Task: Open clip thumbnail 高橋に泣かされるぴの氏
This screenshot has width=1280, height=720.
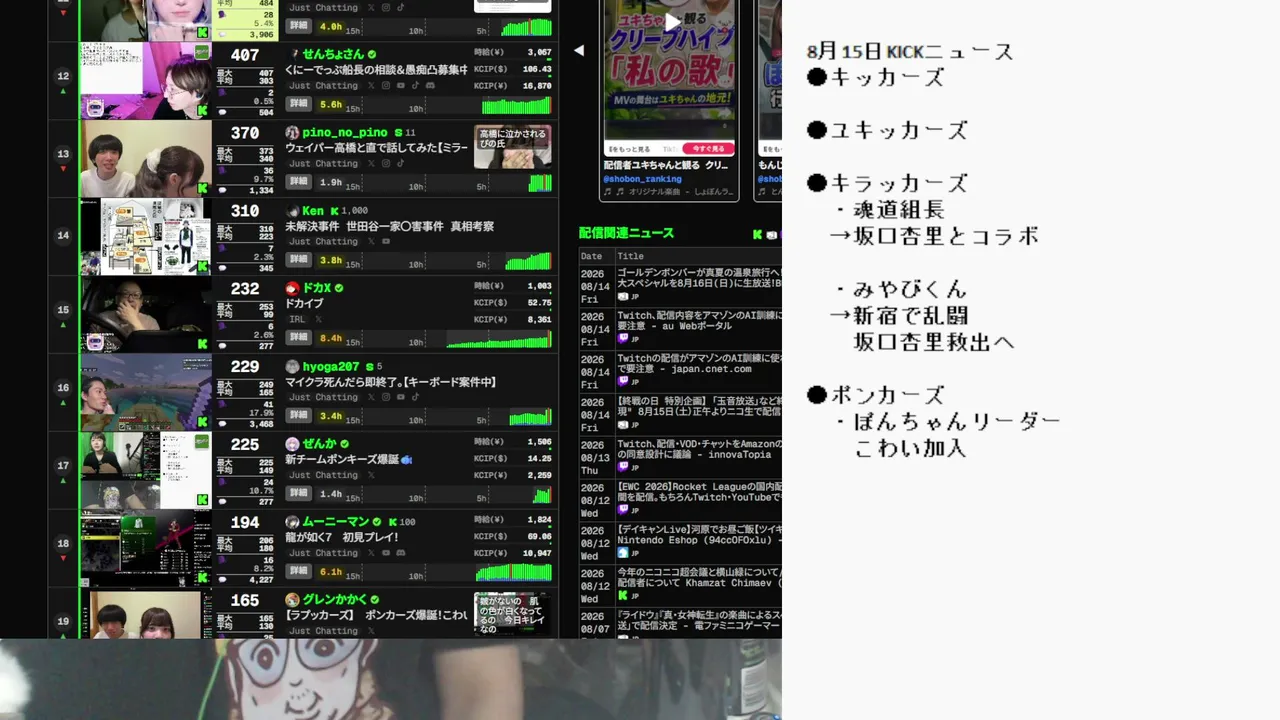Action: pos(513,146)
